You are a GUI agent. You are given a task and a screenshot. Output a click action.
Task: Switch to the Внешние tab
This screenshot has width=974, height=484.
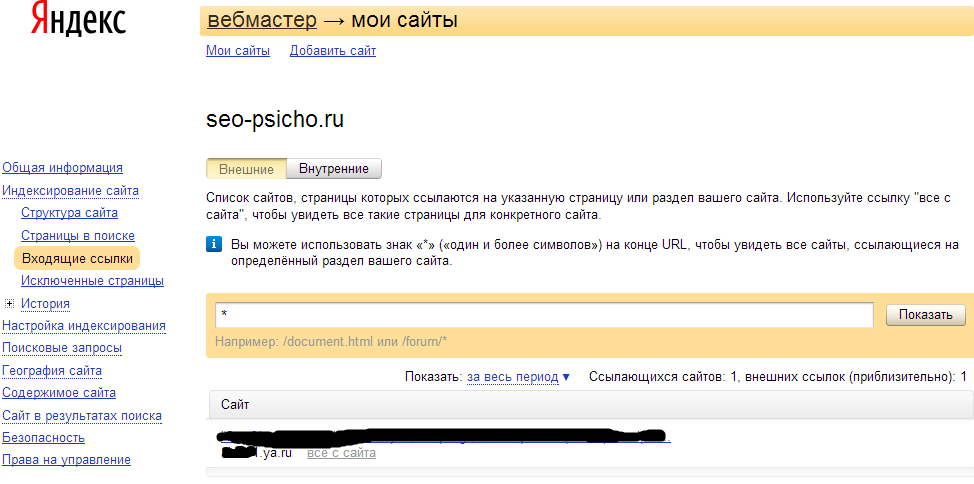pyautogui.click(x=246, y=169)
